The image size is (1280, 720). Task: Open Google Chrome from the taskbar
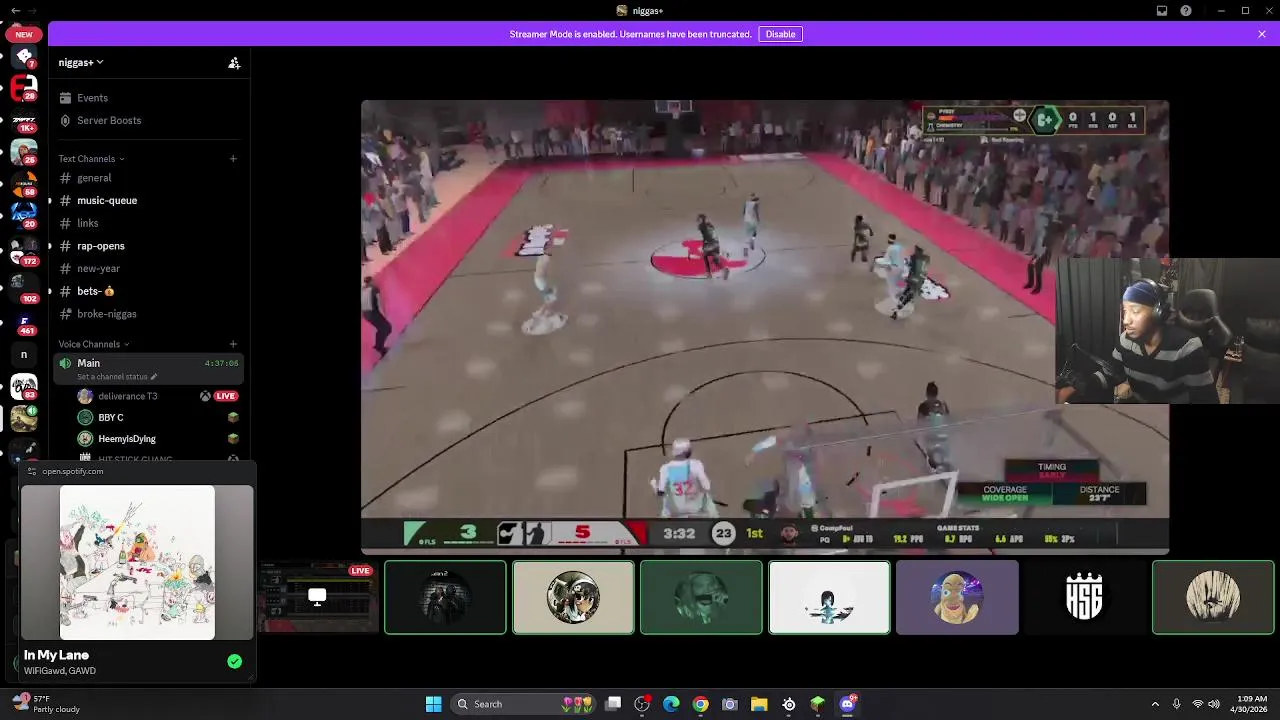pos(700,704)
